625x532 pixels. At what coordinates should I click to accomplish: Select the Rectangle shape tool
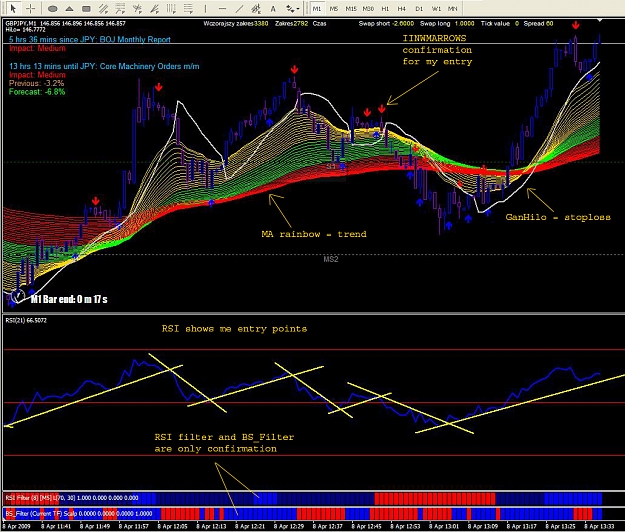[86, 8]
